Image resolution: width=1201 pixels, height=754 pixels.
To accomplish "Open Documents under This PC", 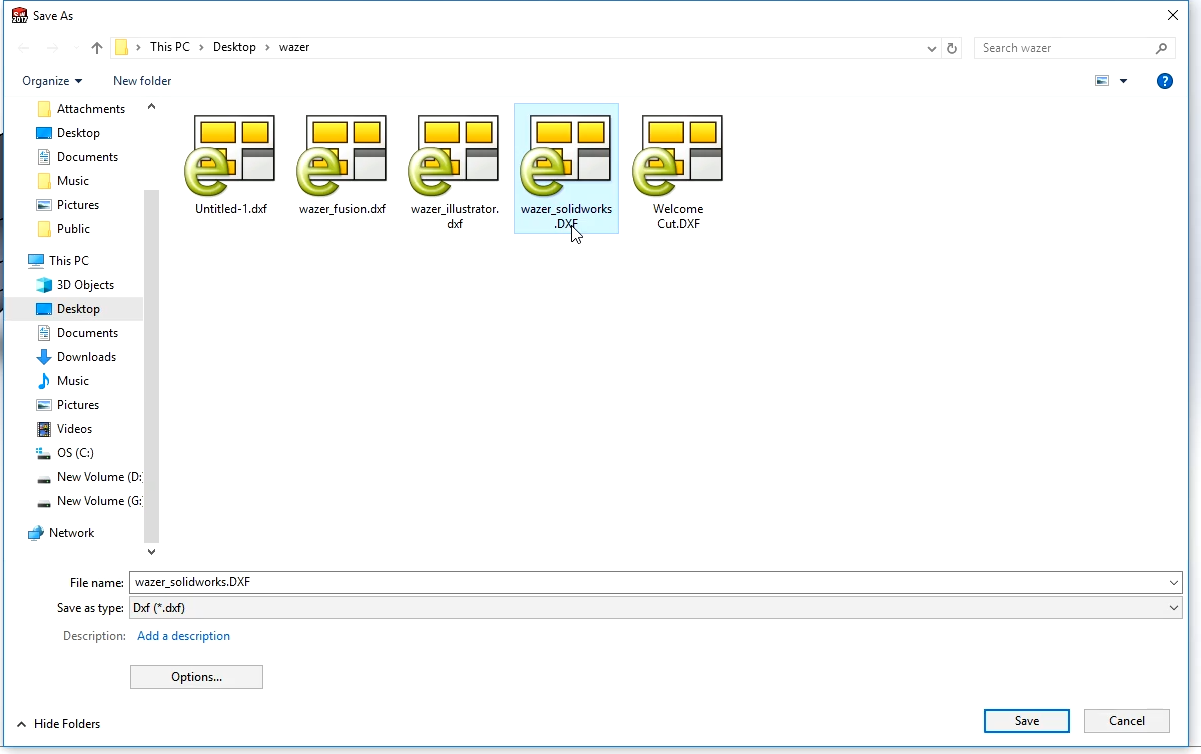I will point(77,333).
